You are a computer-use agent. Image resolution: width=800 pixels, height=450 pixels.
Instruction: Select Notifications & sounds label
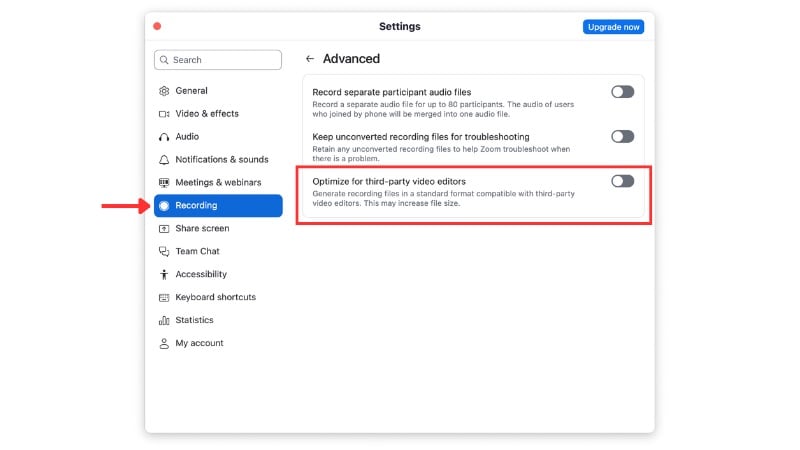point(222,160)
